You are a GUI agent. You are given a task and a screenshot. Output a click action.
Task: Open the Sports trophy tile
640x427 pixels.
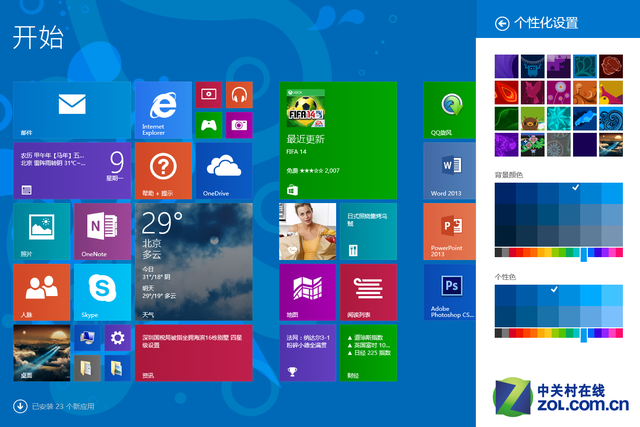coord(307,353)
